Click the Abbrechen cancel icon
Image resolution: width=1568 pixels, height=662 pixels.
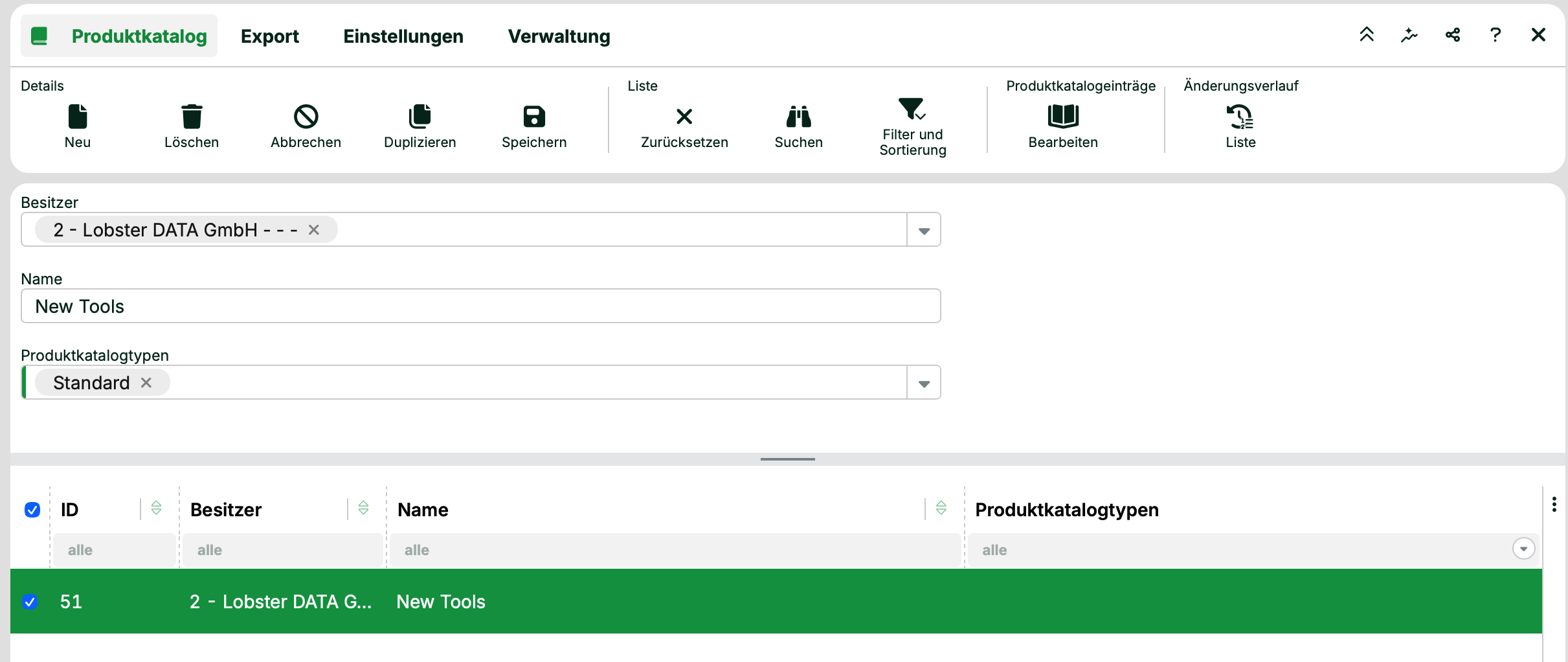(x=306, y=117)
